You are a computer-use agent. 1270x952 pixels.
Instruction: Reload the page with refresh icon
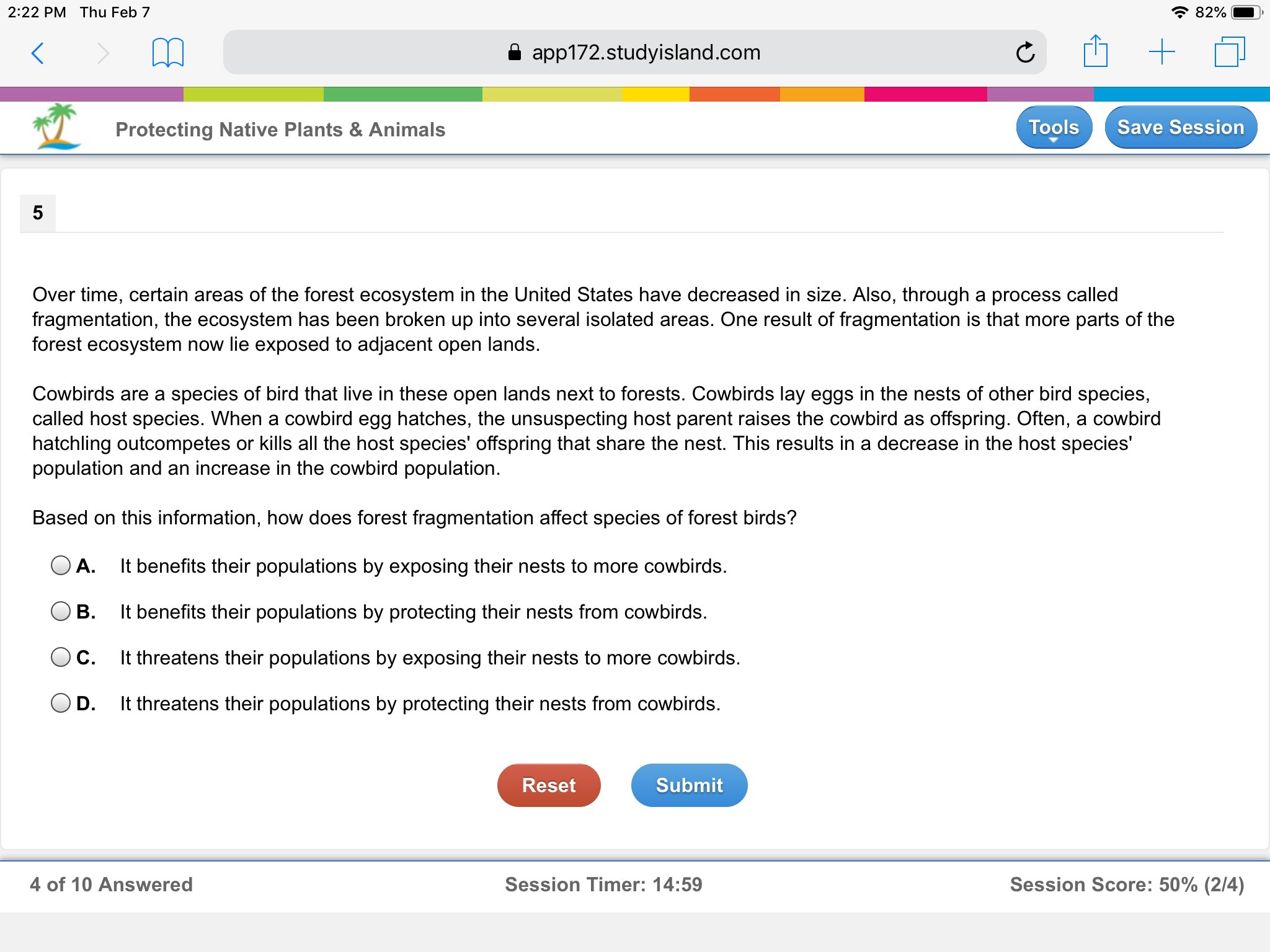tap(1025, 53)
